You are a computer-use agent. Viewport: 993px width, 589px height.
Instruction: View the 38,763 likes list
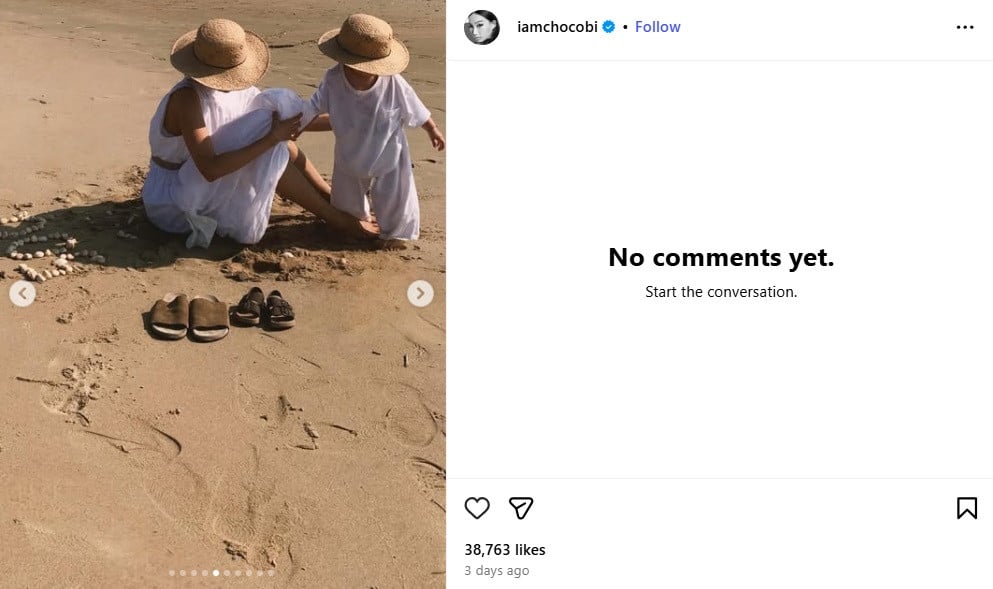tap(504, 550)
